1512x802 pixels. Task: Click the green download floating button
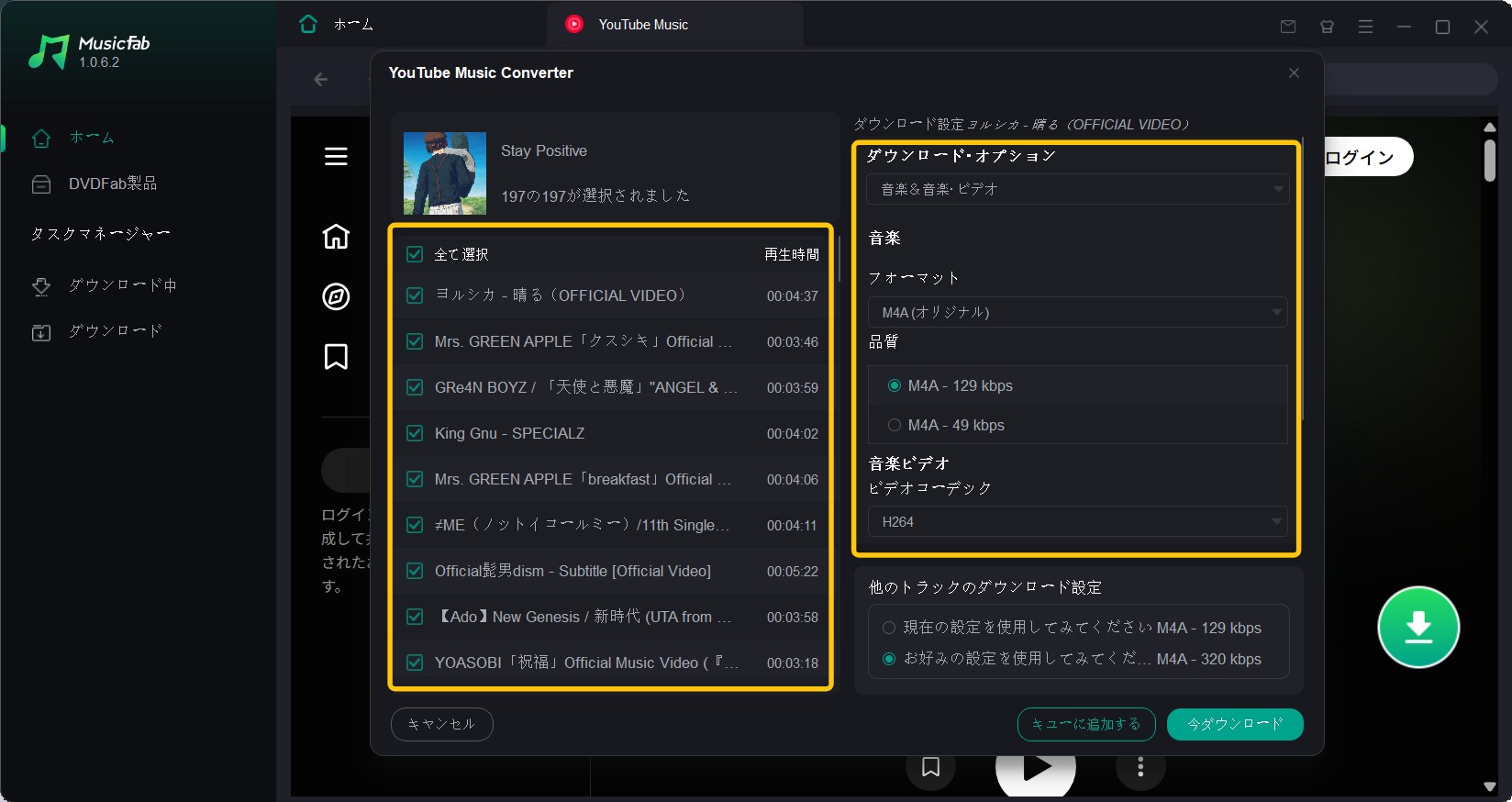click(x=1418, y=627)
